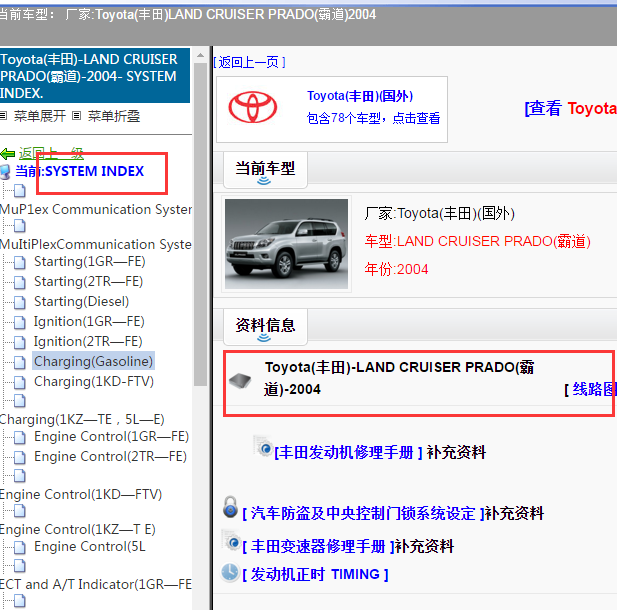Click document icon beside Engine Control(5L
This screenshot has width=617, height=610.
click(x=20, y=547)
